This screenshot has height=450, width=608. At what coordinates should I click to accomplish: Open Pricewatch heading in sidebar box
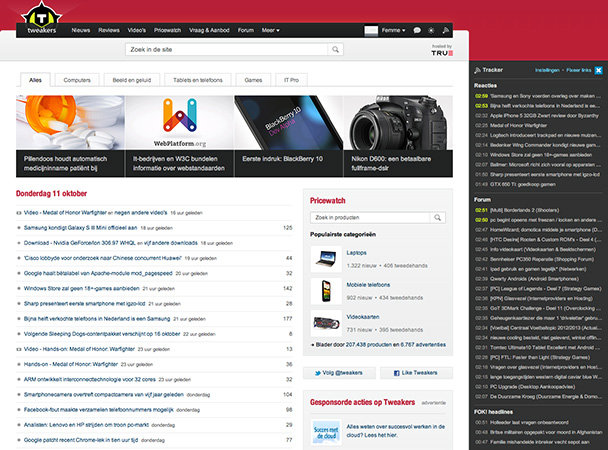(x=327, y=200)
